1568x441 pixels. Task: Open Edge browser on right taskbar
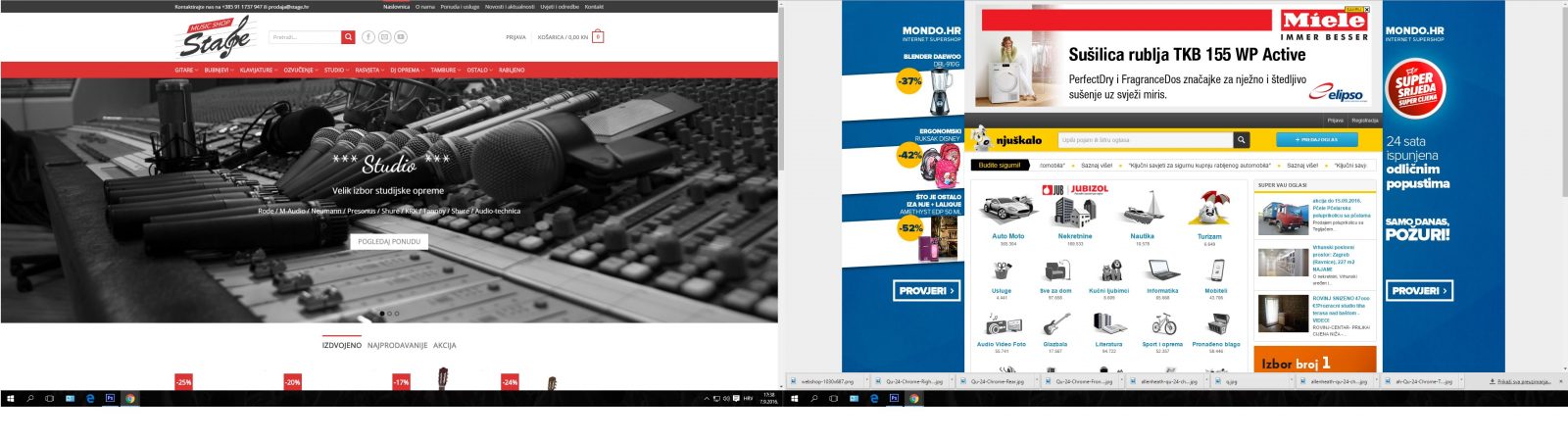pos(874,399)
